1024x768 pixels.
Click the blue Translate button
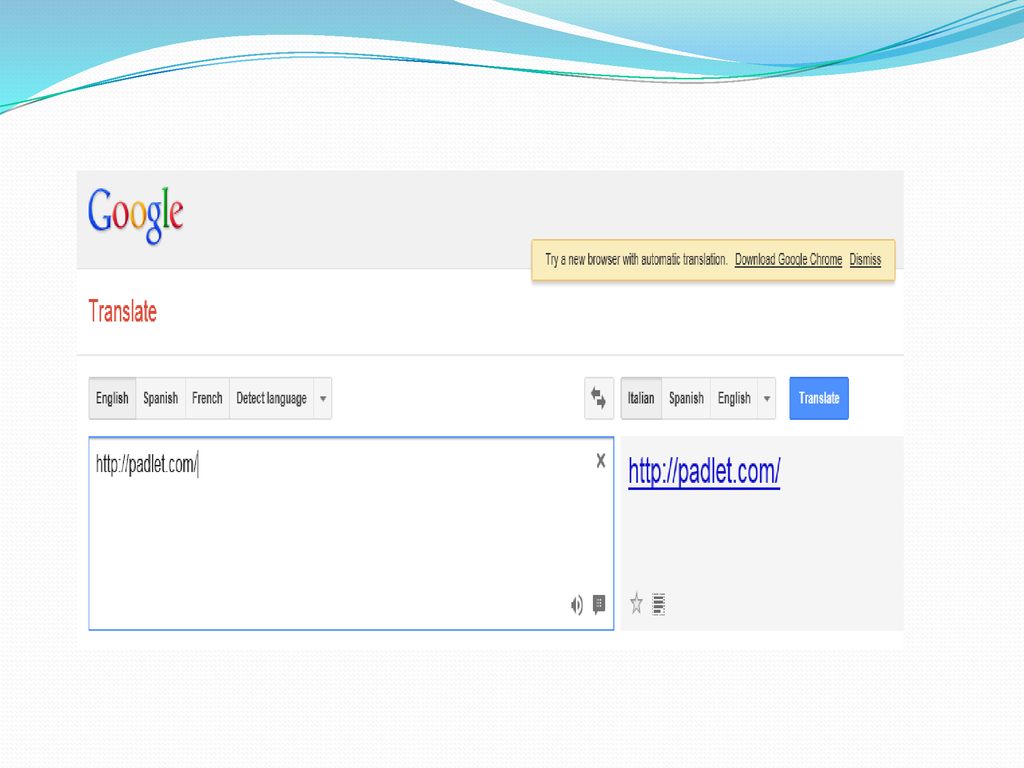pyautogui.click(x=819, y=398)
